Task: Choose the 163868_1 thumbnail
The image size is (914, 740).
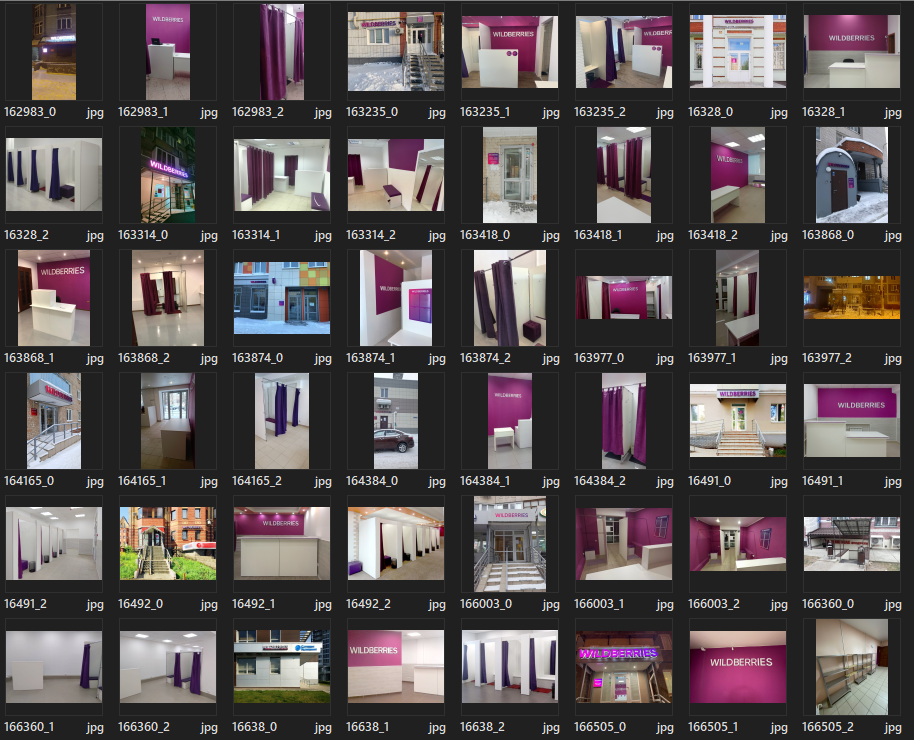Action: pyautogui.click(x=54, y=298)
